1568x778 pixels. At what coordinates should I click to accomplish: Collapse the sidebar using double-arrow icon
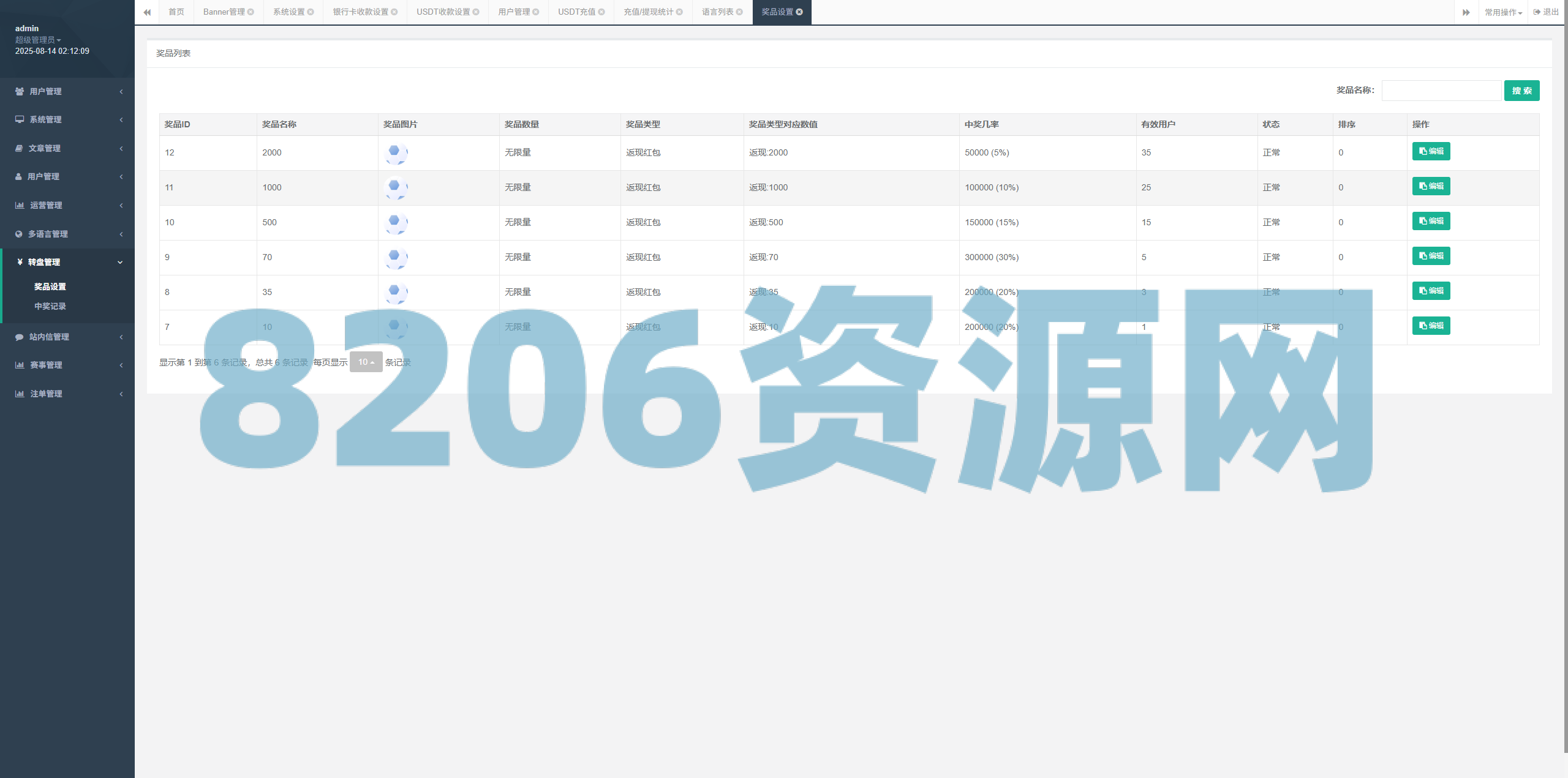tap(147, 12)
